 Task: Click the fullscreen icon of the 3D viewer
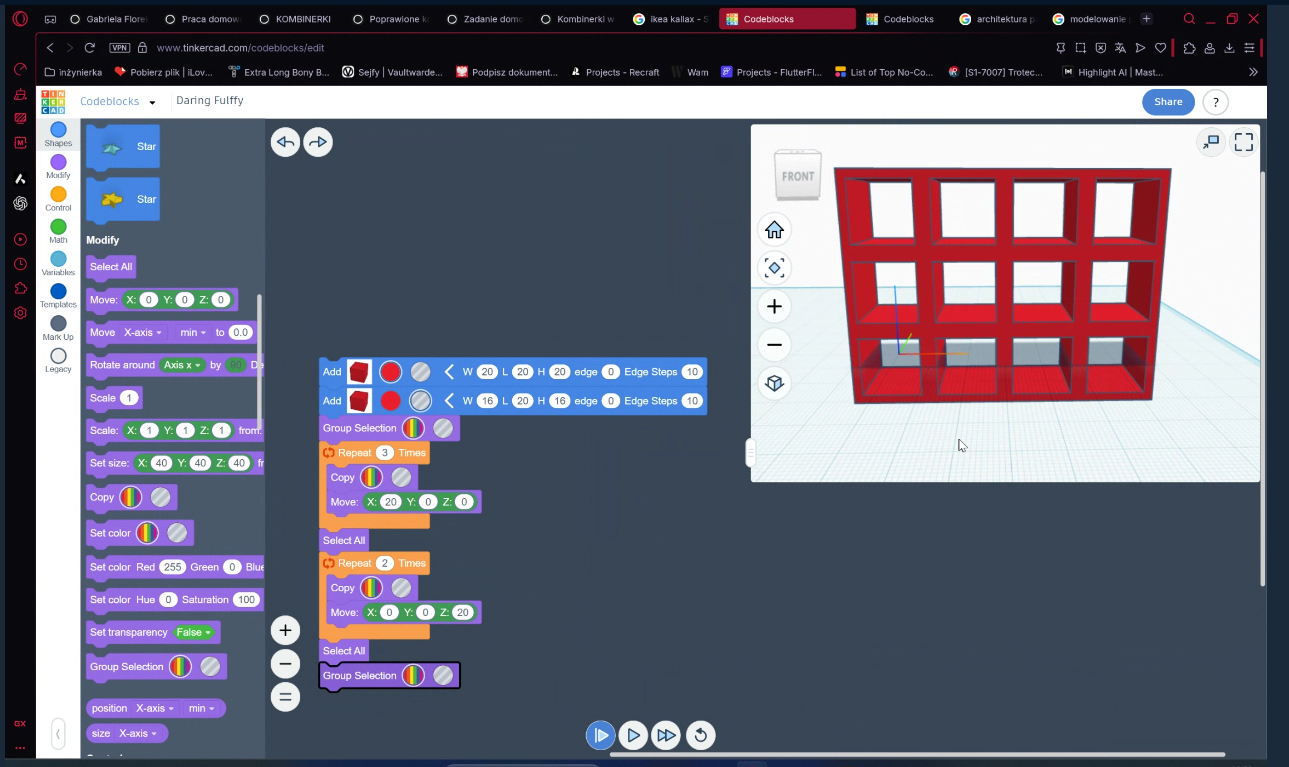click(x=1243, y=142)
